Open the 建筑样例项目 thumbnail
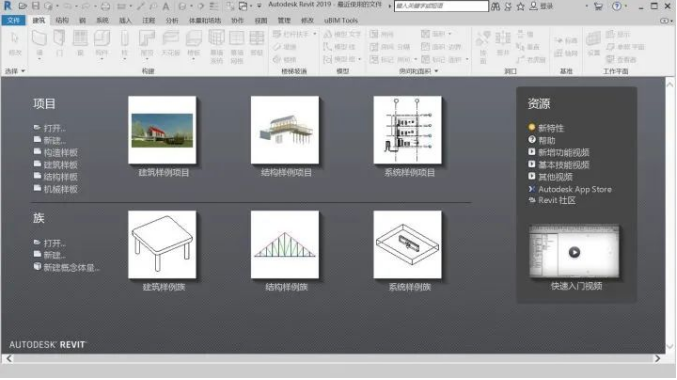 click(x=162, y=130)
